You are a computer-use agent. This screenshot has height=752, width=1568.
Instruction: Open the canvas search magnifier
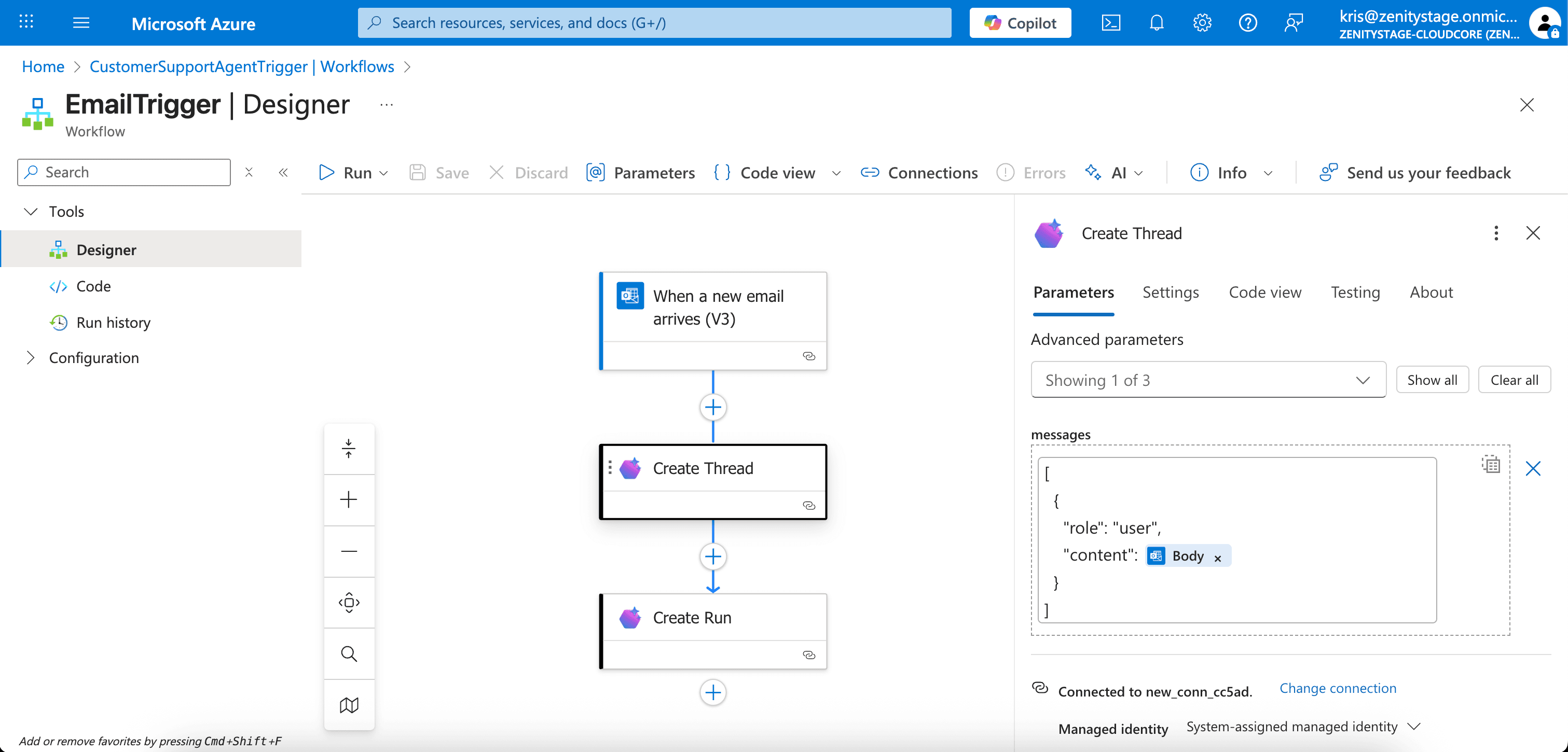point(349,653)
